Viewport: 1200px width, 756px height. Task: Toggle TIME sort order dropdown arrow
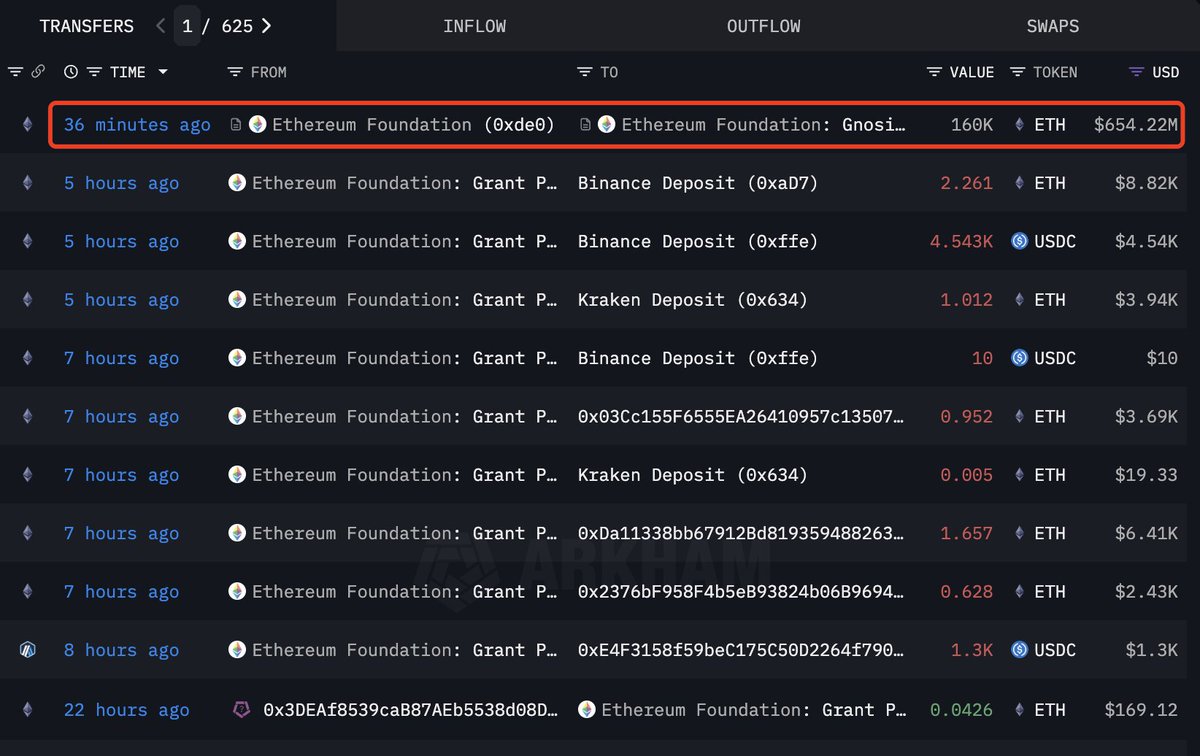point(163,72)
